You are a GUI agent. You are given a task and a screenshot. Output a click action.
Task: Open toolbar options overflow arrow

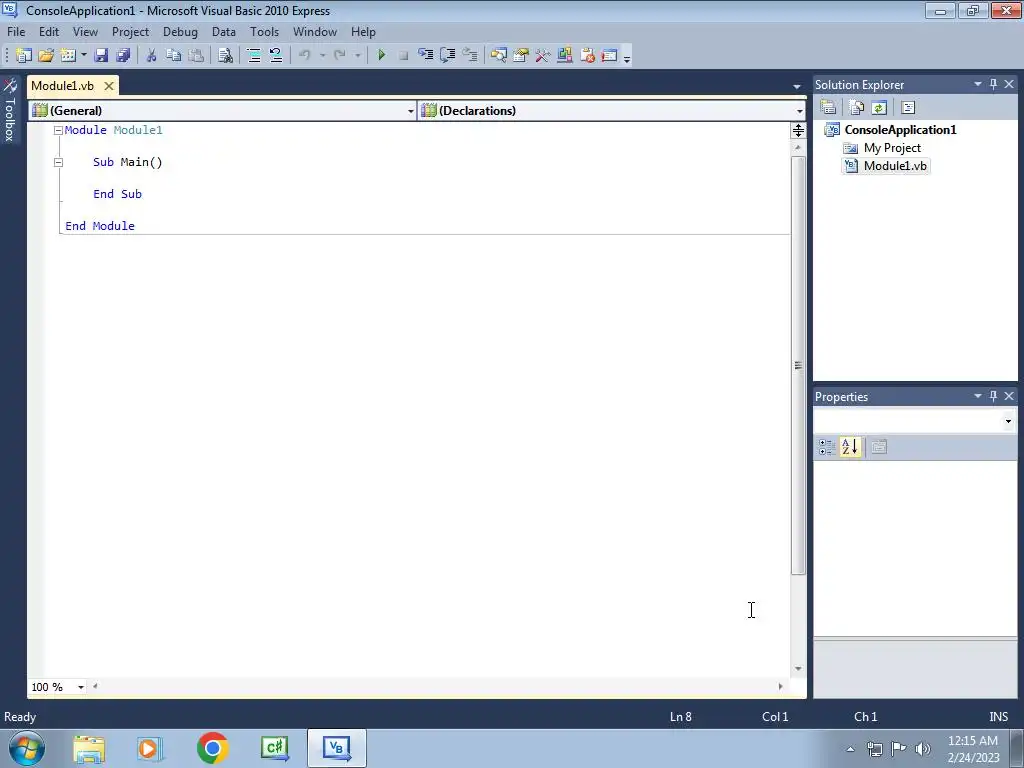point(627,58)
